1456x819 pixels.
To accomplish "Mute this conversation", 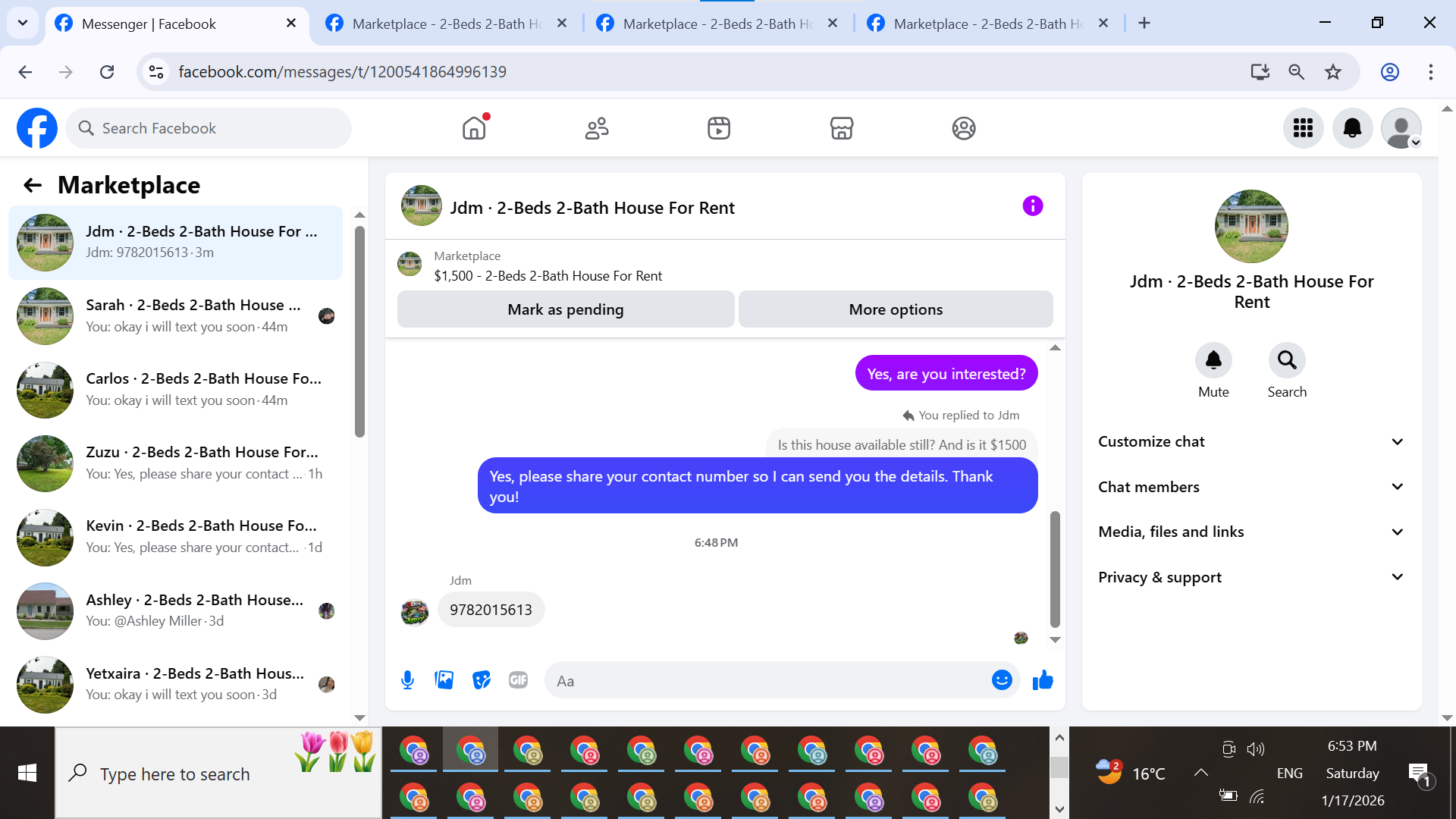I will point(1213,360).
